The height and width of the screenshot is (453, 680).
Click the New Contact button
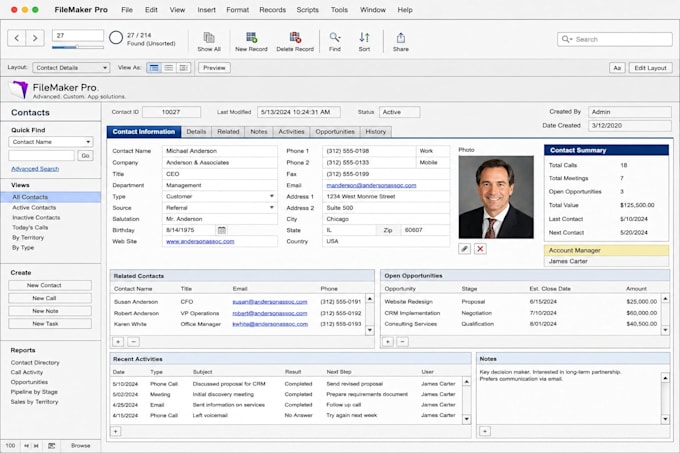coord(50,285)
